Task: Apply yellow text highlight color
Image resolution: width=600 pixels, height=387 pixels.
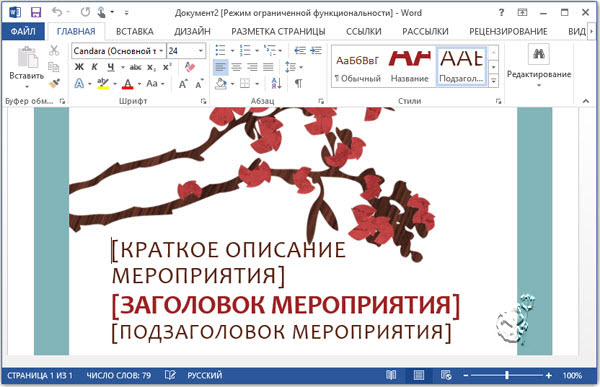Action: click(x=103, y=83)
